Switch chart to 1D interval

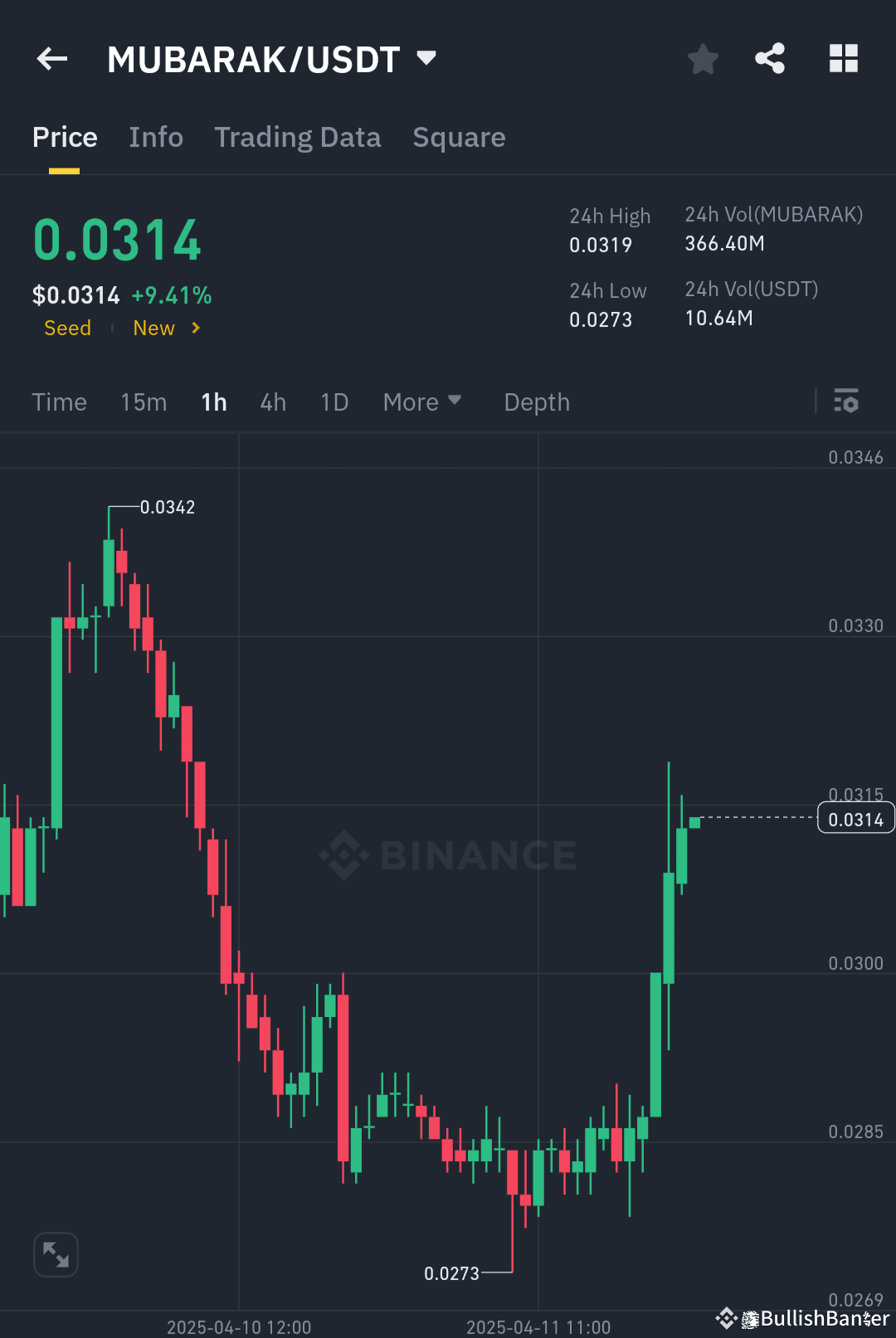tap(334, 401)
